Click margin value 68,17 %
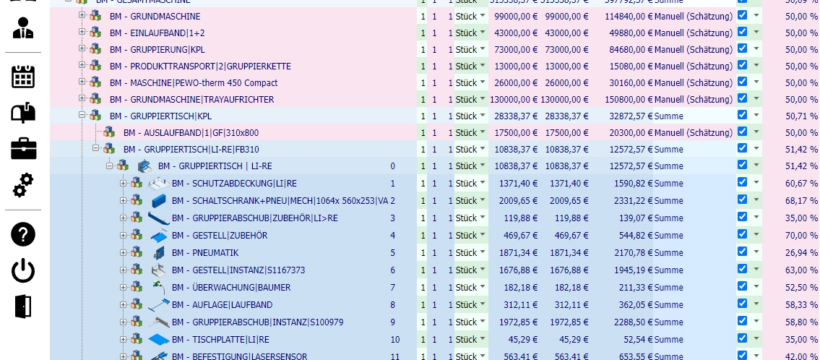The width and height of the screenshot is (820, 360). (802, 201)
